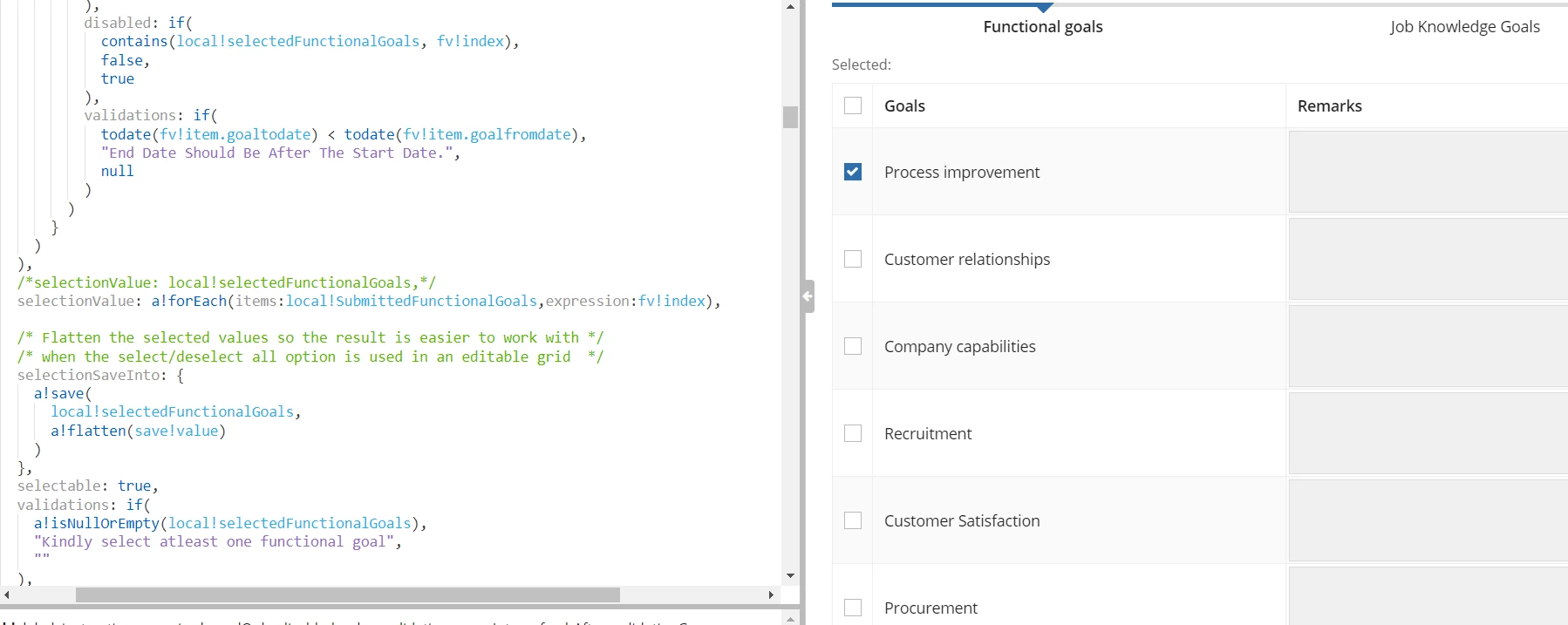The image size is (1568, 625).
Task: Click the 'Customer relationships' goal text
Action: [967, 259]
